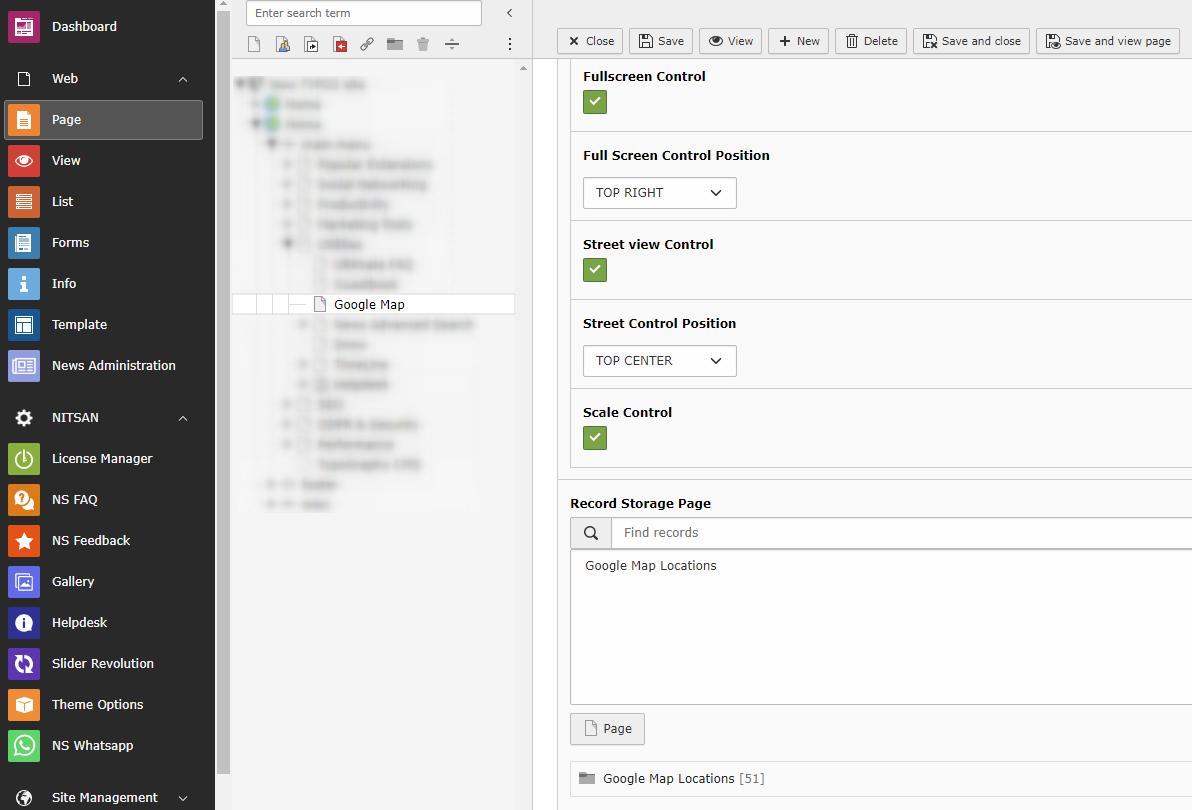Open the Web group label
The width and height of the screenshot is (1192, 810).
[65, 79]
